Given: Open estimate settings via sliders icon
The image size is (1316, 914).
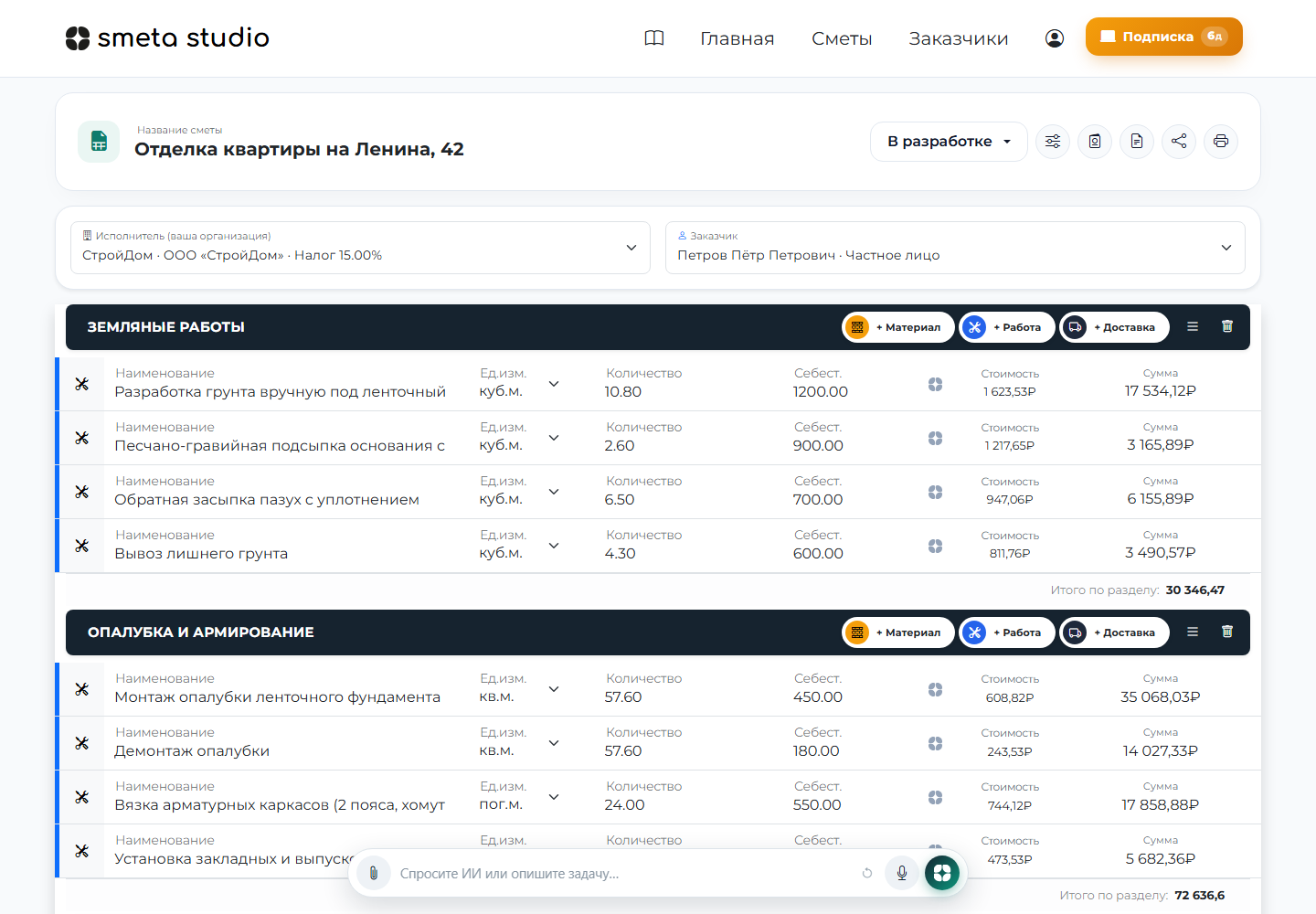Looking at the screenshot, I should 1053,142.
